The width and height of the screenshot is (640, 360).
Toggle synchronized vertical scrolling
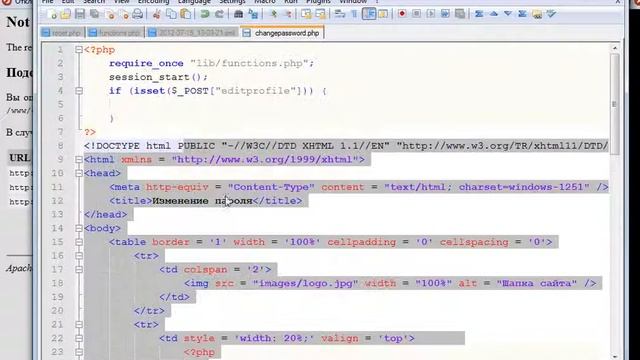pyautogui.click(x=306, y=14)
